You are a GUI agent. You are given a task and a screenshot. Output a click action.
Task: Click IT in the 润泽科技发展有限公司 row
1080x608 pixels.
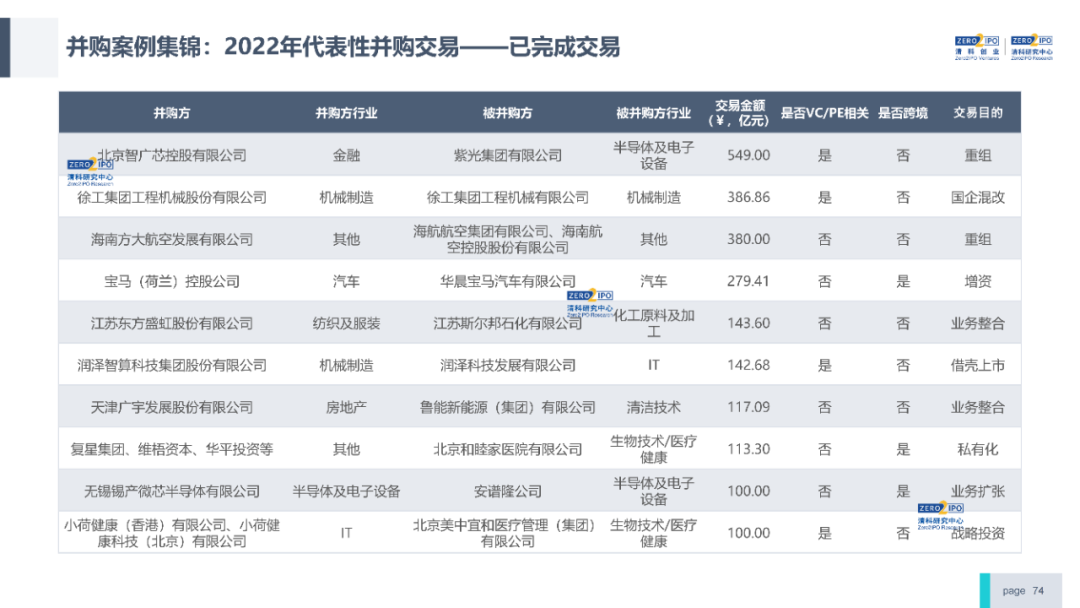(x=653, y=366)
